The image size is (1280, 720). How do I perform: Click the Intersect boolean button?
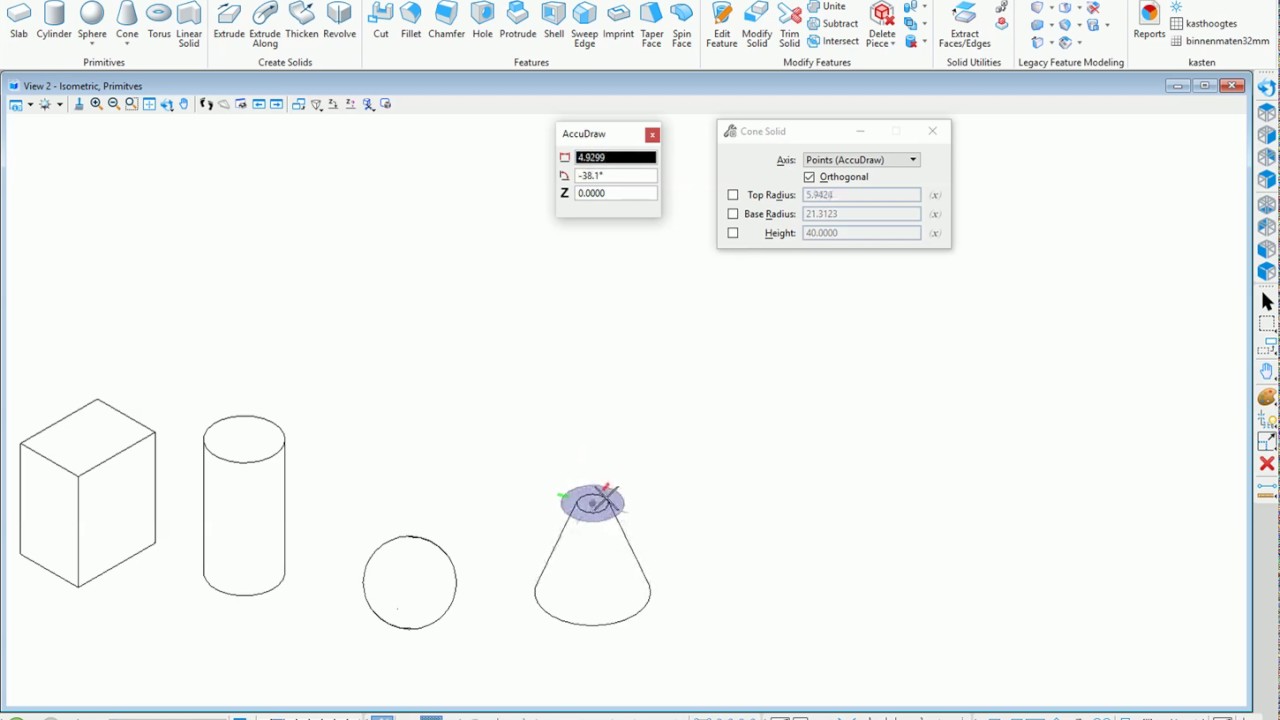tap(833, 41)
